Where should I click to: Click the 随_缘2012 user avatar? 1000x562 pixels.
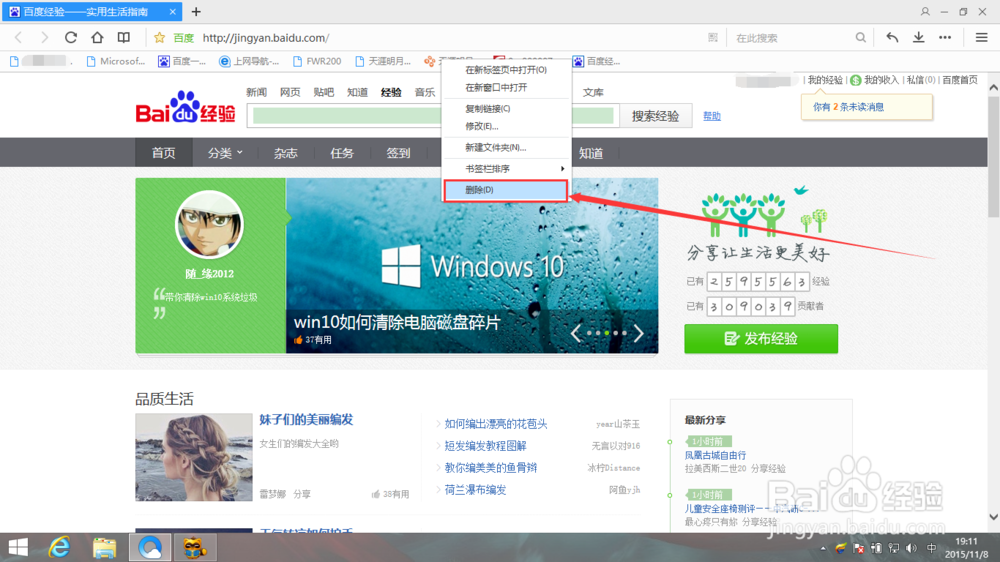209,225
